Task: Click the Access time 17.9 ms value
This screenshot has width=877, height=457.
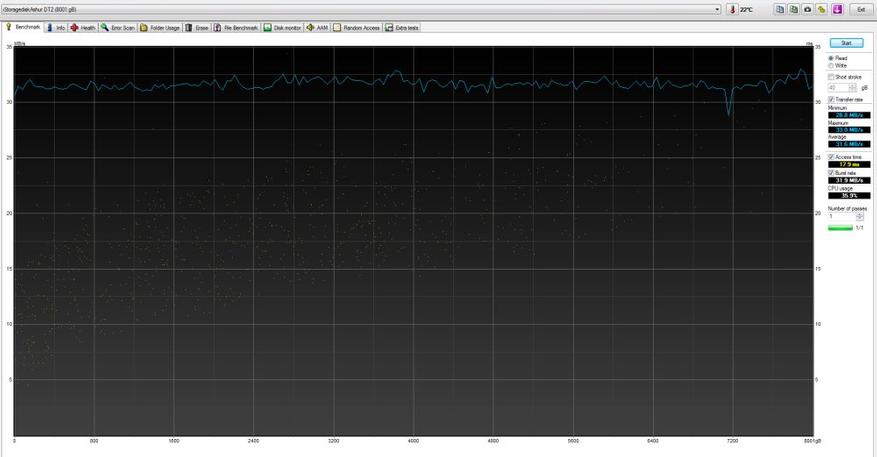Action: click(x=849, y=164)
